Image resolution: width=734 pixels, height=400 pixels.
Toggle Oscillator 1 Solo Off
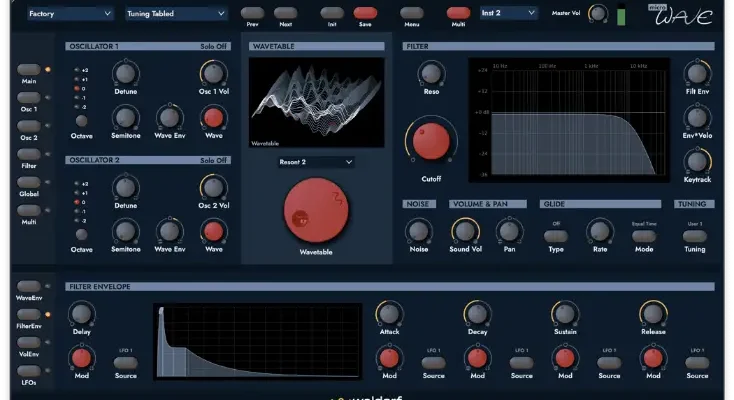tap(213, 47)
